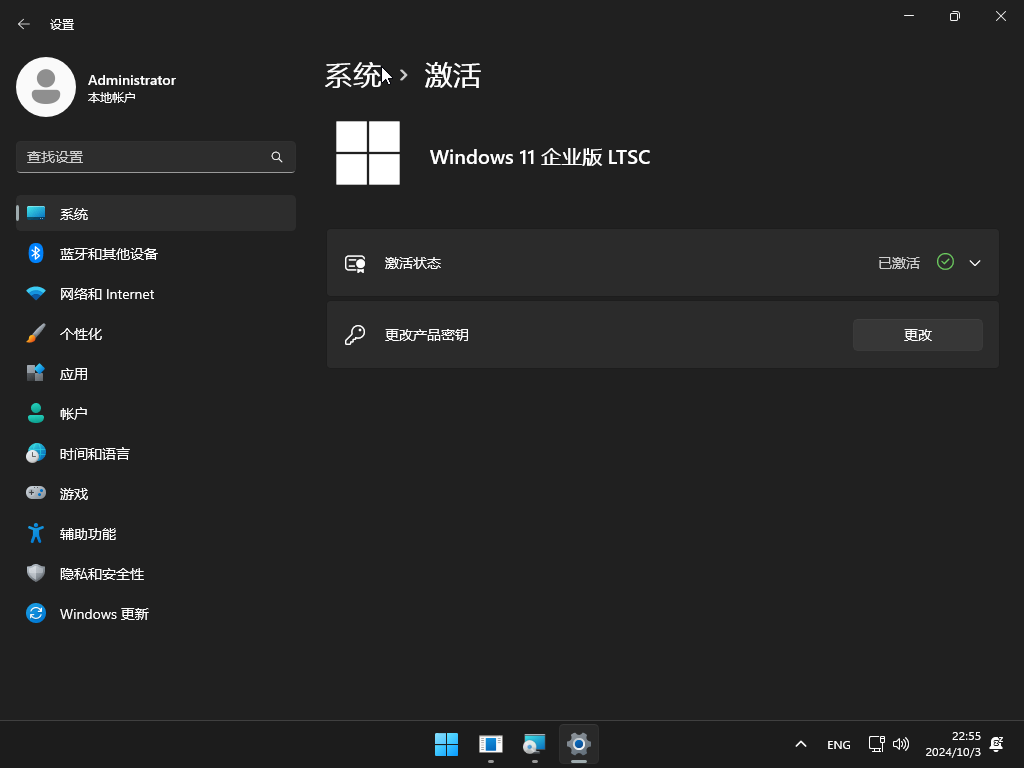Open the network tray icon
Screen dimensions: 1024x768
pos(876,744)
